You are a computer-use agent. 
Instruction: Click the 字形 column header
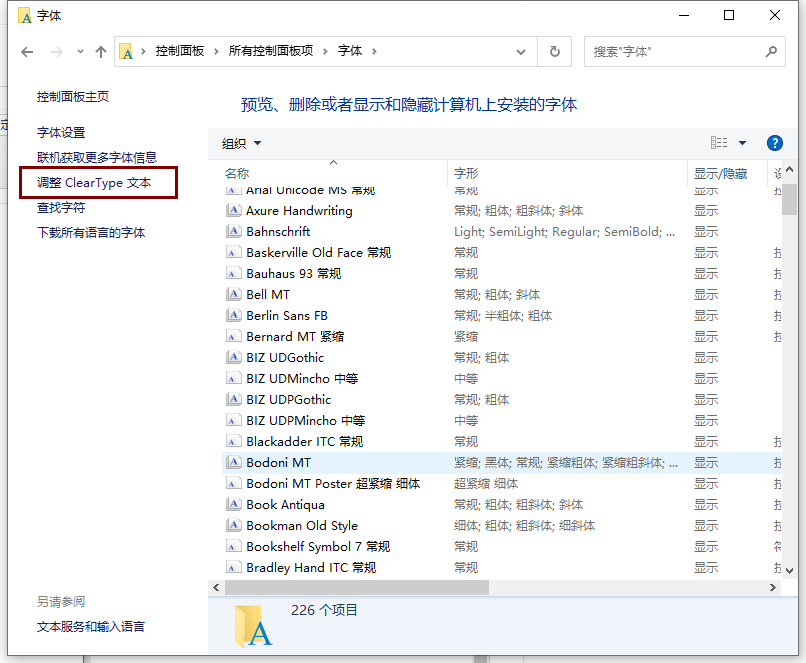tap(466, 173)
